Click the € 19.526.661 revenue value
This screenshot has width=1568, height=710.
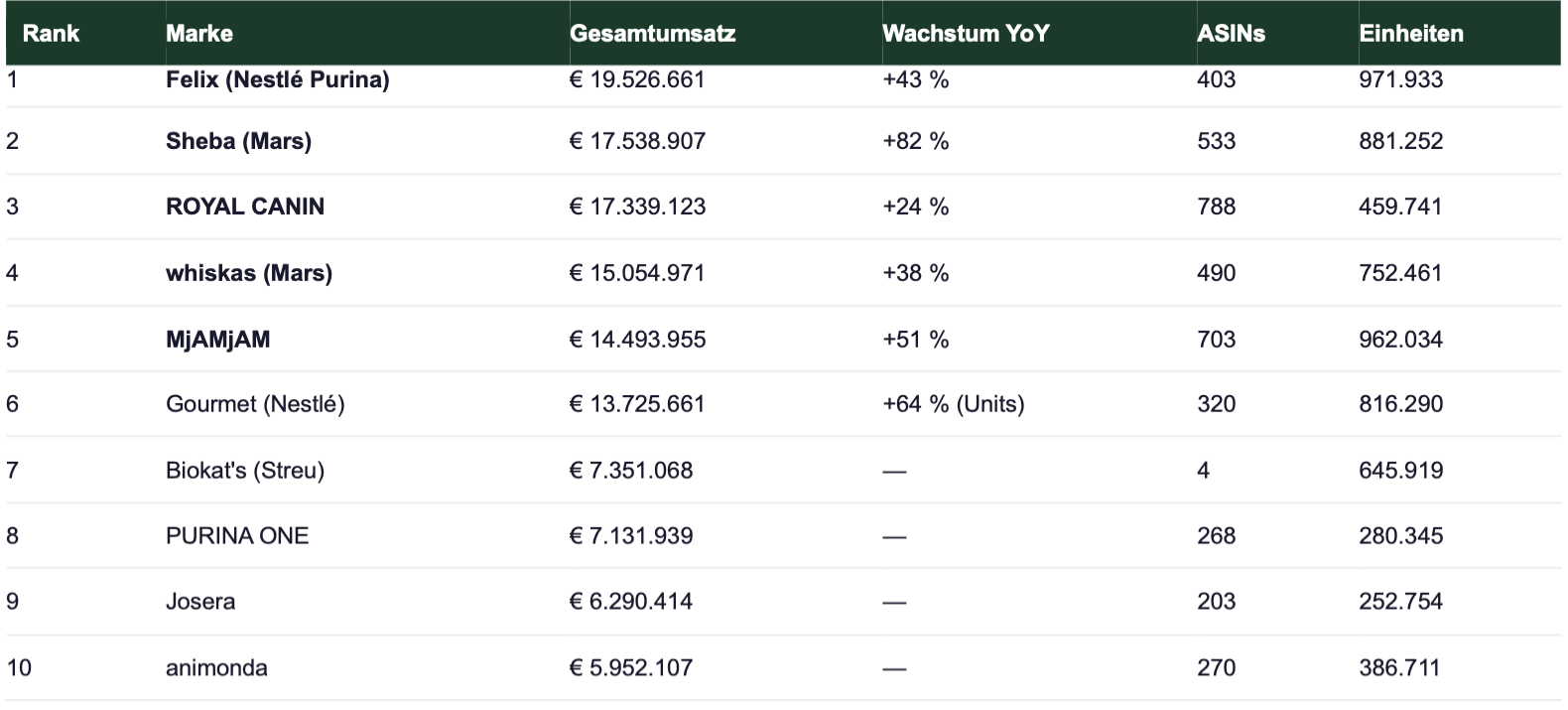[637, 79]
